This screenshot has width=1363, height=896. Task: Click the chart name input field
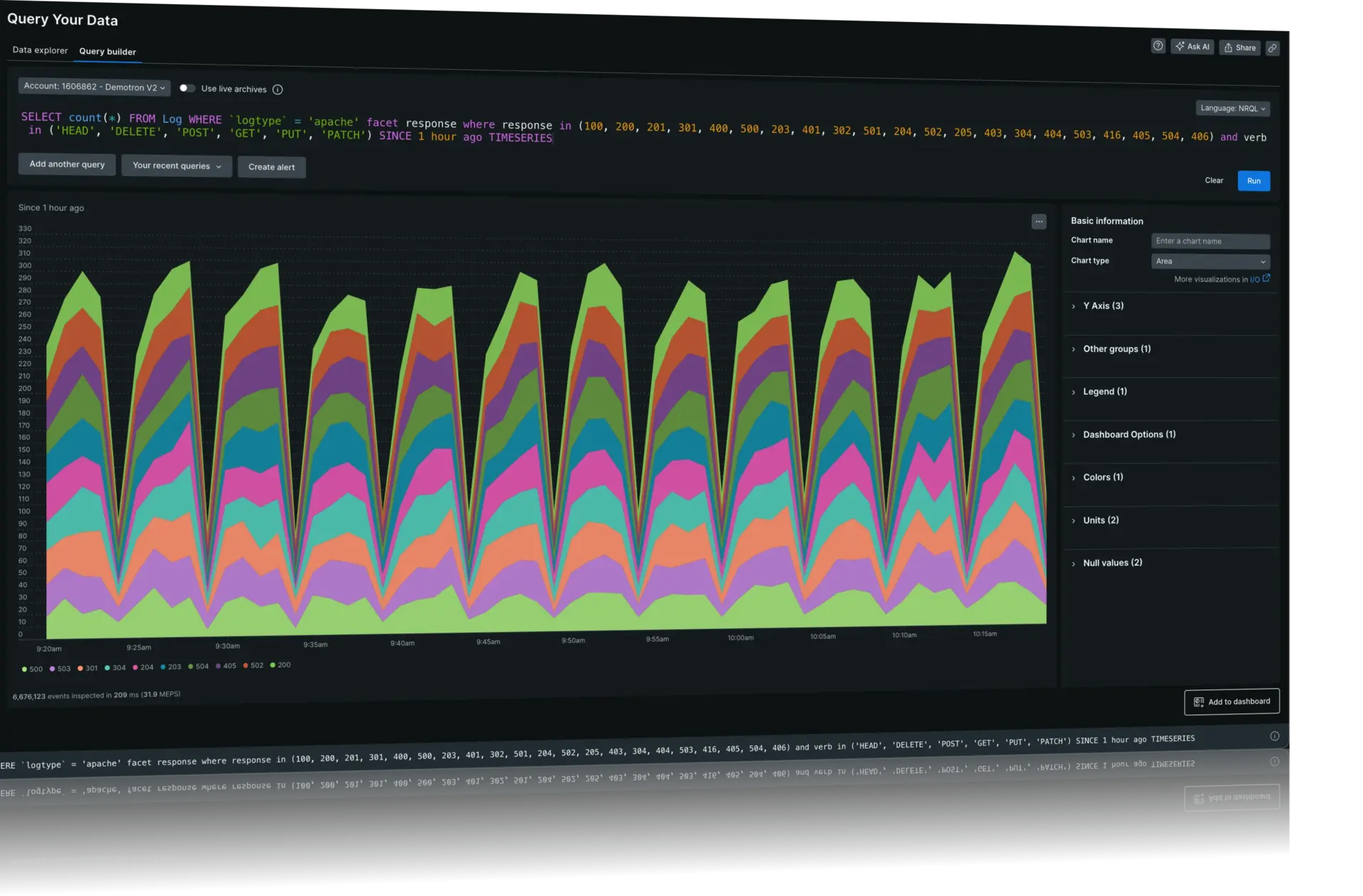click(x=1210, y=240)
